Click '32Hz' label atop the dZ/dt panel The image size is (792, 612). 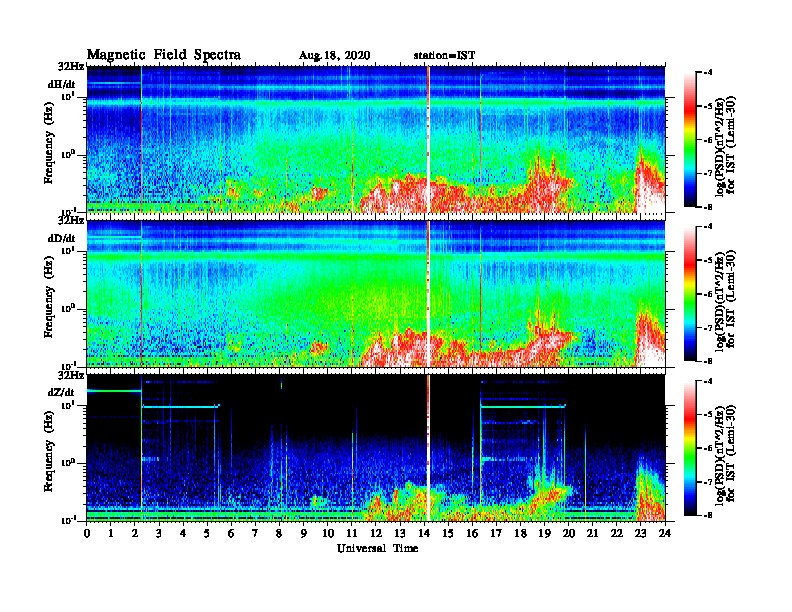click(x=71, y=375)
